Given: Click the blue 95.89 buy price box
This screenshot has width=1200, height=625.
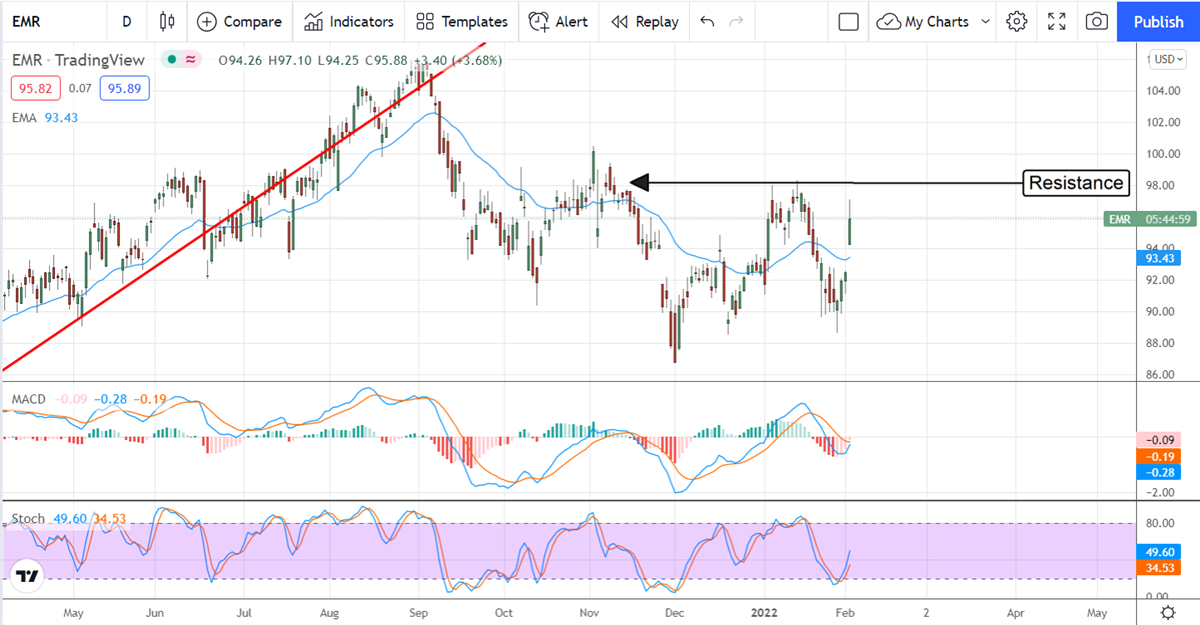Looking at the screenshot, I should point(124,88).
